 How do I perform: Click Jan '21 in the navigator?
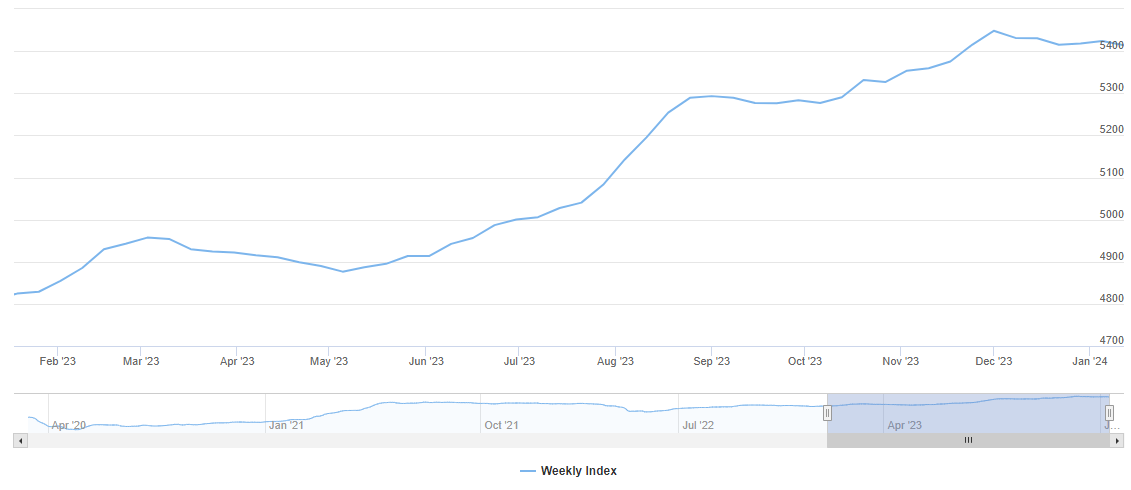point(286,425)
